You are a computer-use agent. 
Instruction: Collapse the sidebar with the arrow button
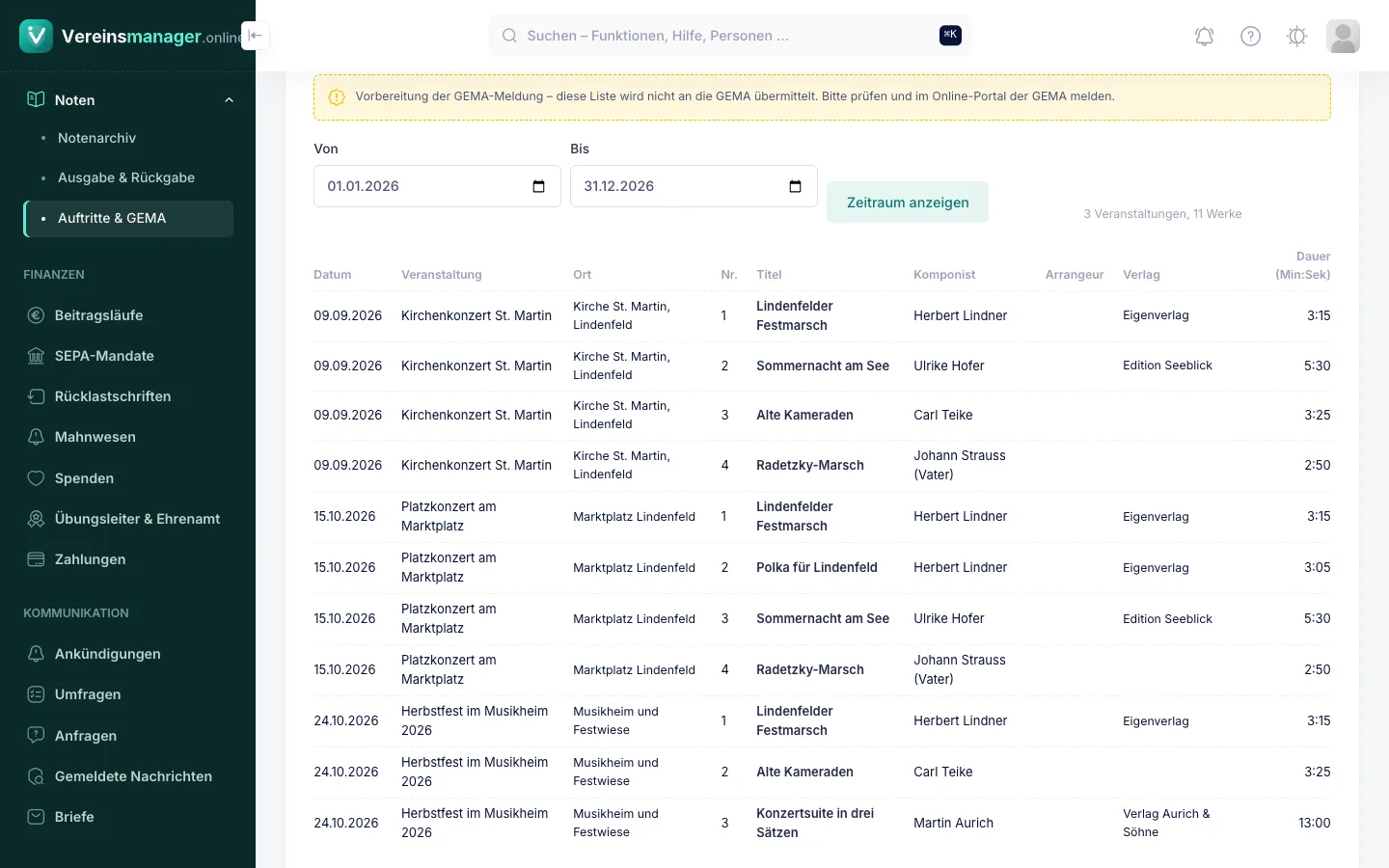tap(255, 36)
